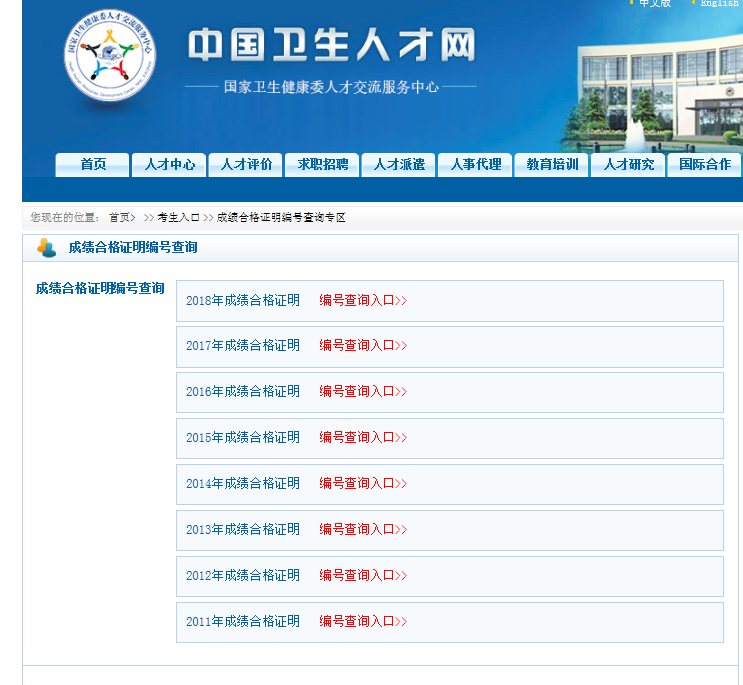The width and height of the screenshot is (743, 685).
Task: Click the 2013年成绩合格证明 label text
Action: pos(243,529)
